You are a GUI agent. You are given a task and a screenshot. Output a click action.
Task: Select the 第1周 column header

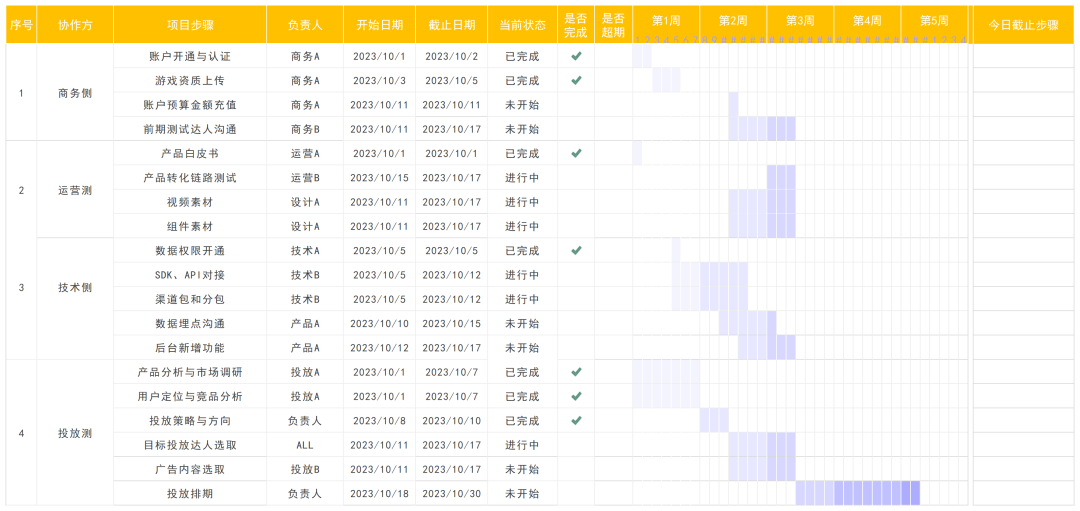(x=665, y=20)
